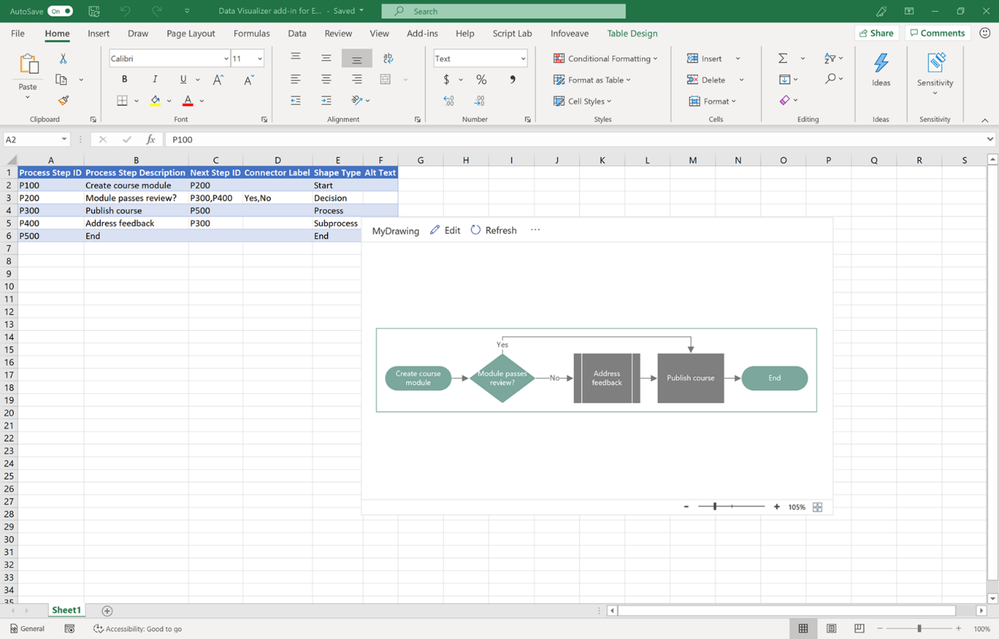Image resolution: width=999 pixels, height=639 pixels.
Task: Center text horizontally
Action: coord(326,79)
